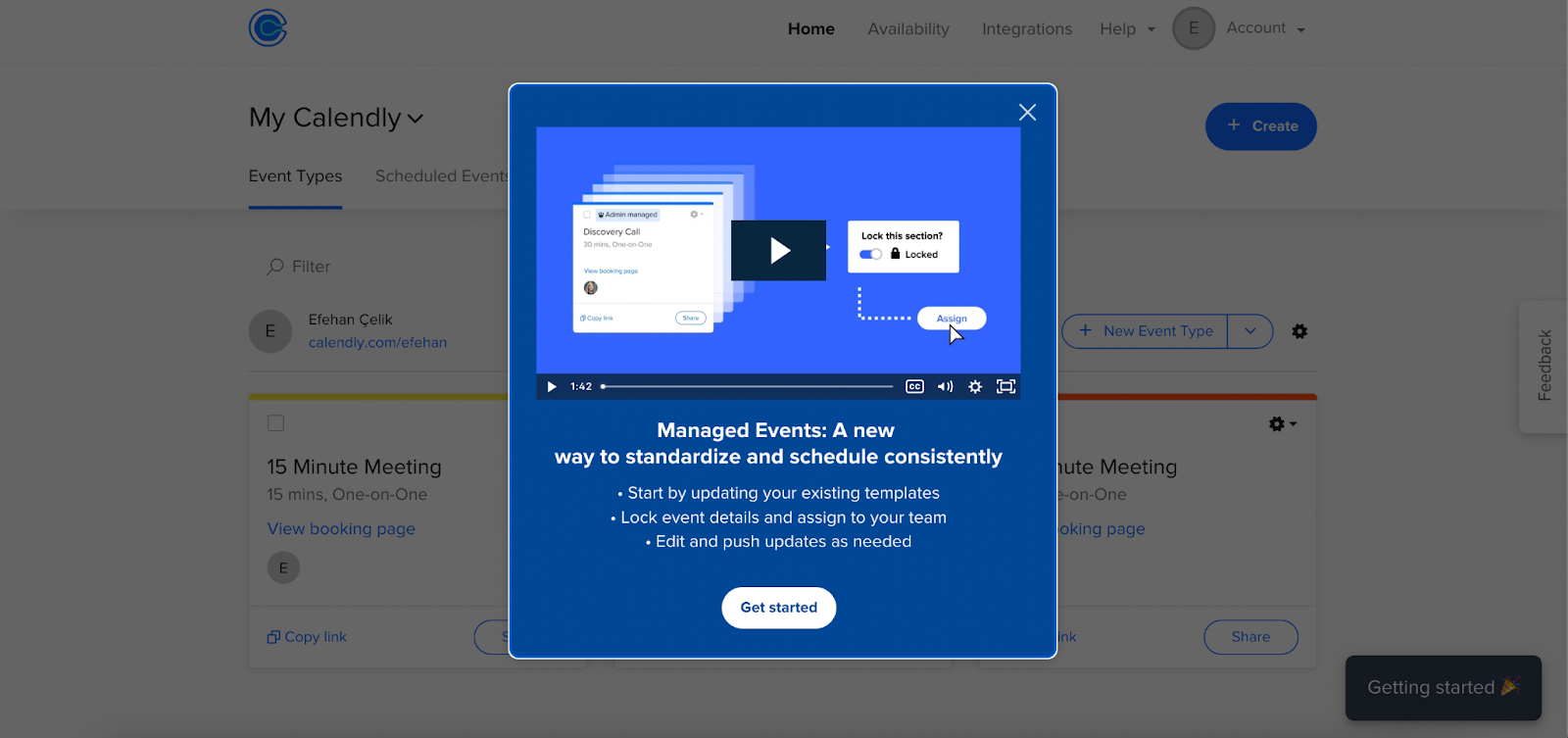This screenshot has height=738, width=1568.
Task: Click the Get started button
Action: coord(779,608)
